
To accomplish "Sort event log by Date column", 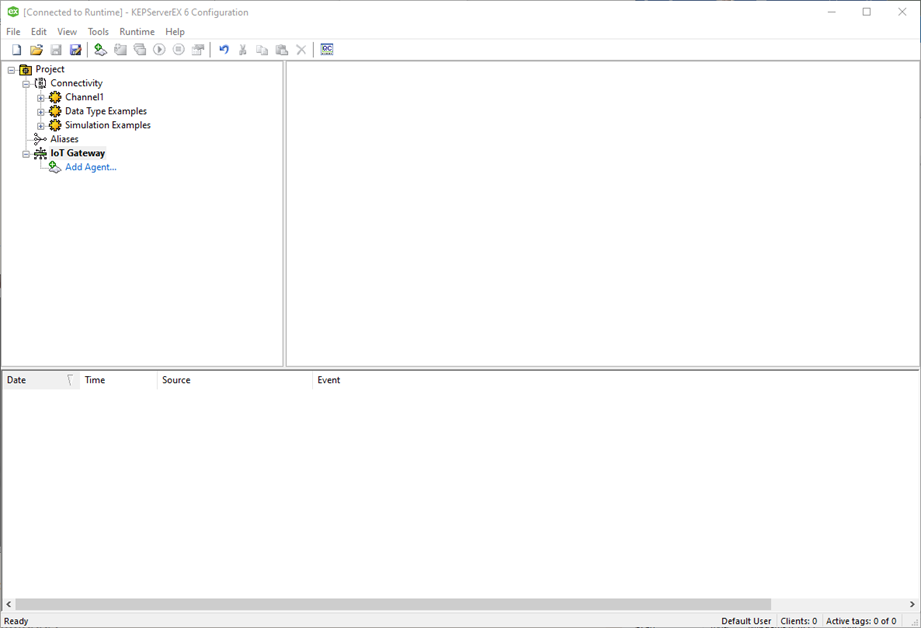I will pyautogui.click(x=41, y=380).
